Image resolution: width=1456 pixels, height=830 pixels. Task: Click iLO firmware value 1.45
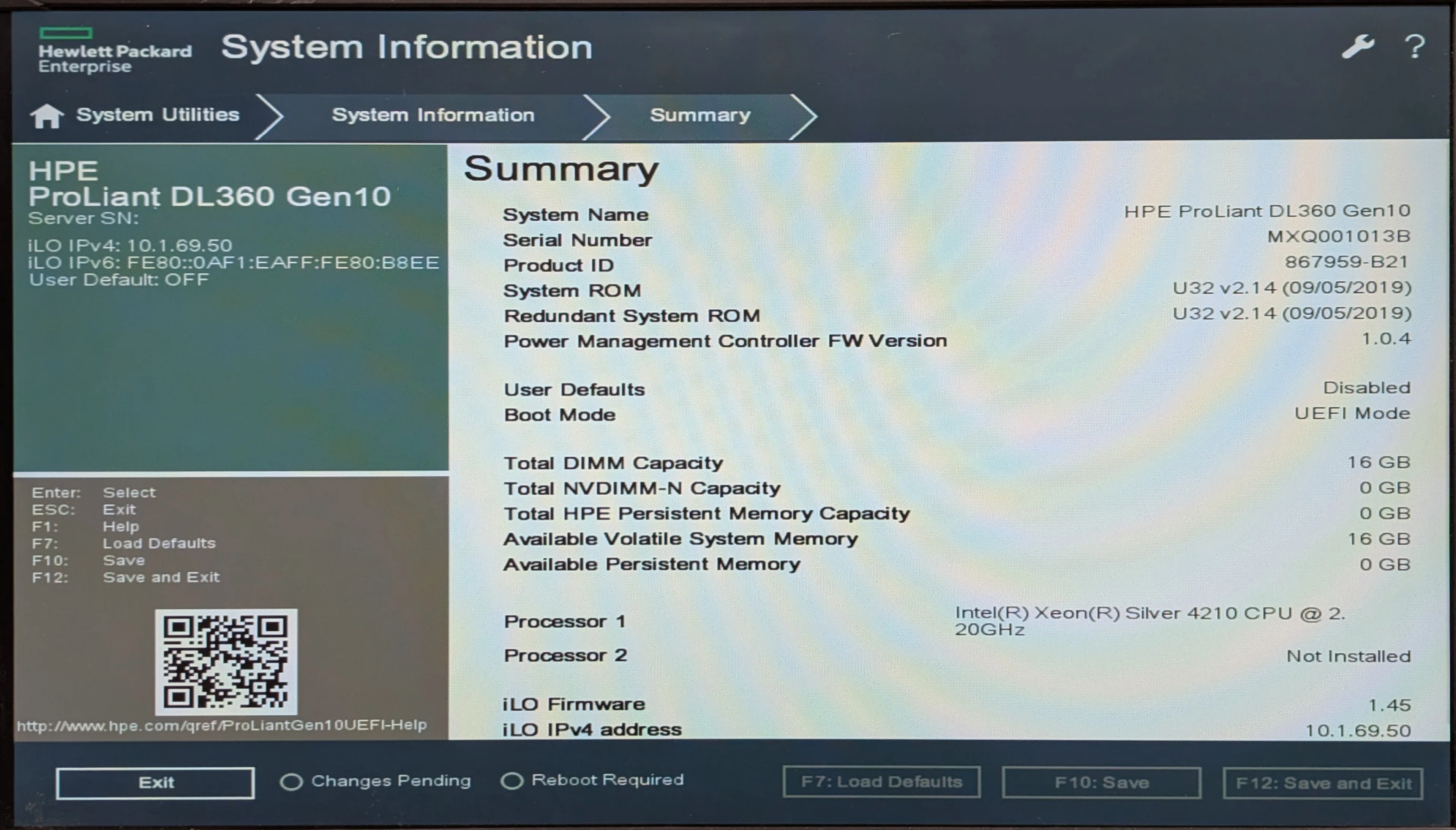click(1389, 705)
